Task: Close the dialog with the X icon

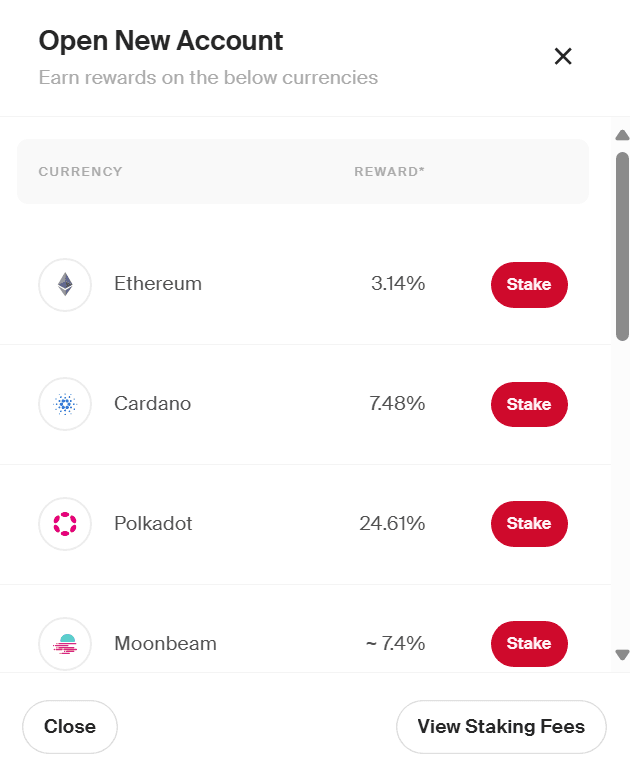Action: [563, 56]
